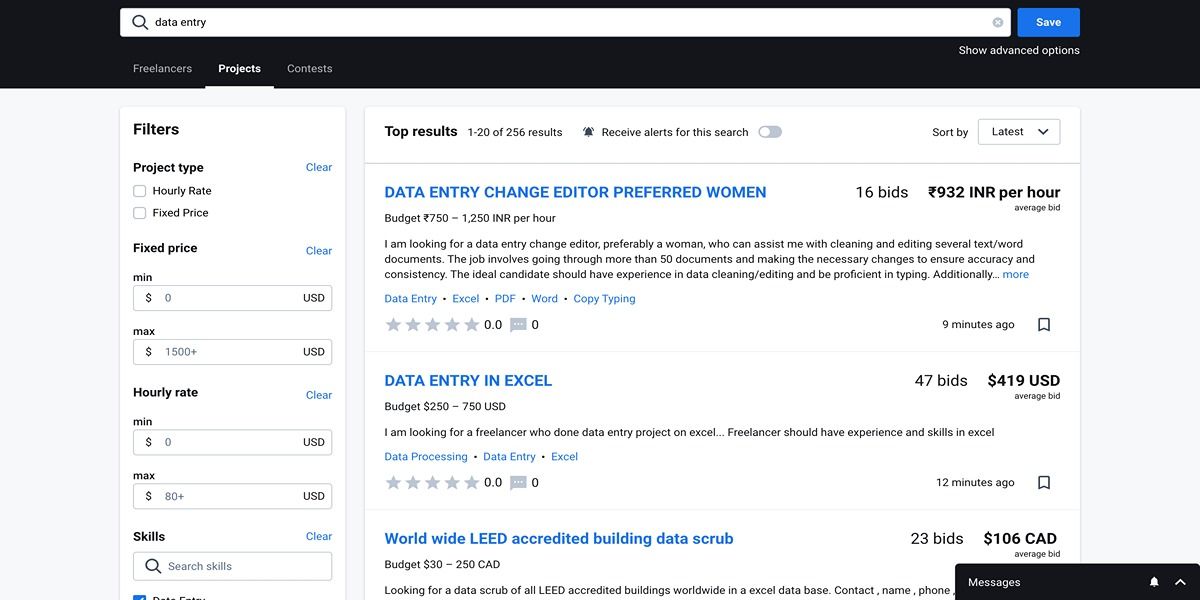The width and height of the screenshot is (1200, 600).
Task: Open the World wide LEED building data scrub project
Action: [x=558, y=539]
